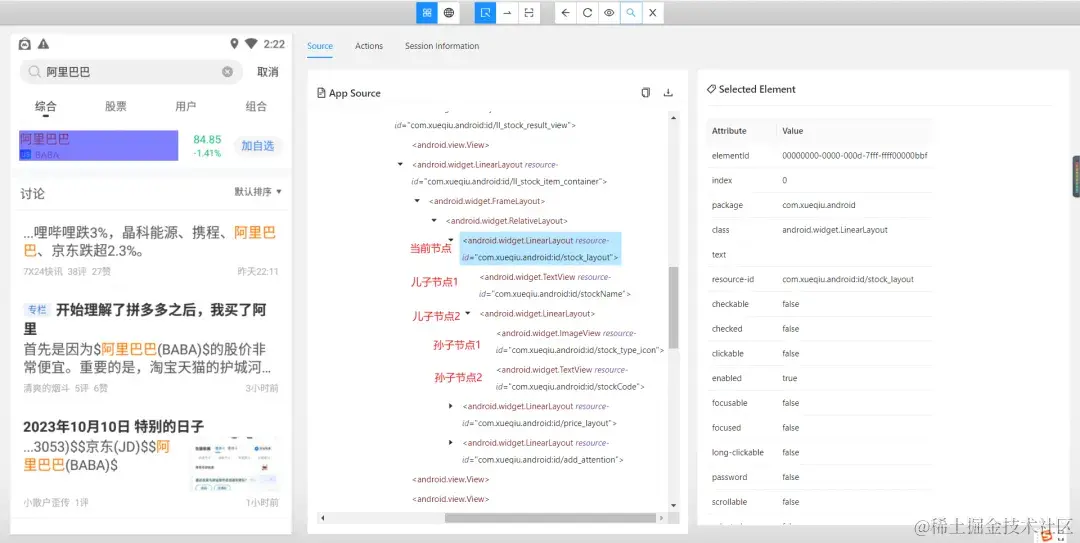
Task: Click the magnifier icon in phone search box
Action: 34,72
